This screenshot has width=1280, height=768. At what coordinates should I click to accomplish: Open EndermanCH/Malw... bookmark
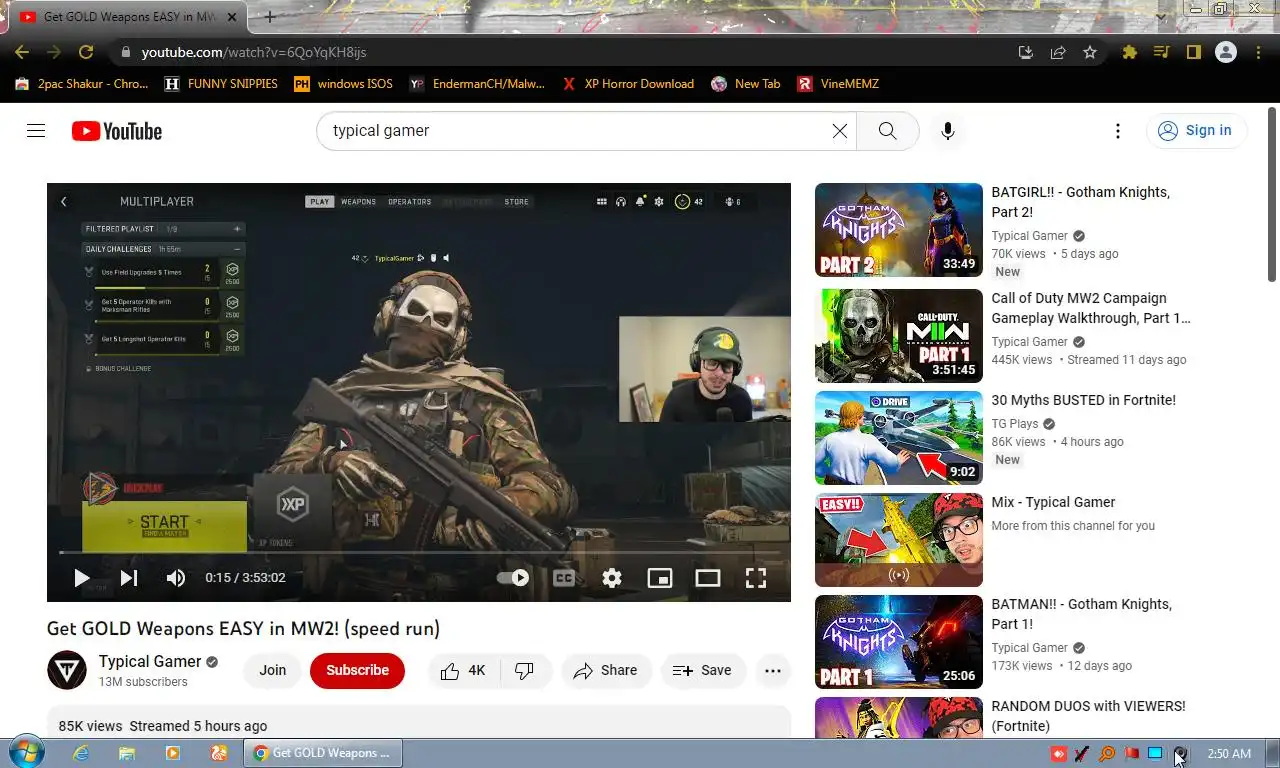coord(477,84)
